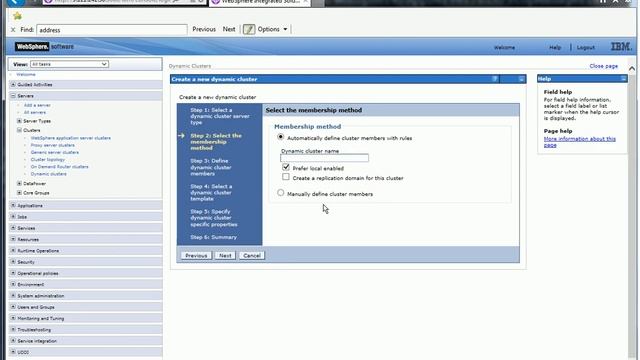Expand Monitoring and Tuning
The image size is (640, 360).
coord(13,318)
